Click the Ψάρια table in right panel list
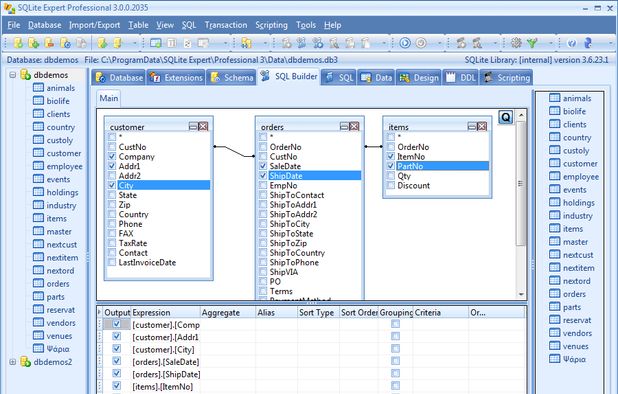The image size is (618, 394). 574,359
